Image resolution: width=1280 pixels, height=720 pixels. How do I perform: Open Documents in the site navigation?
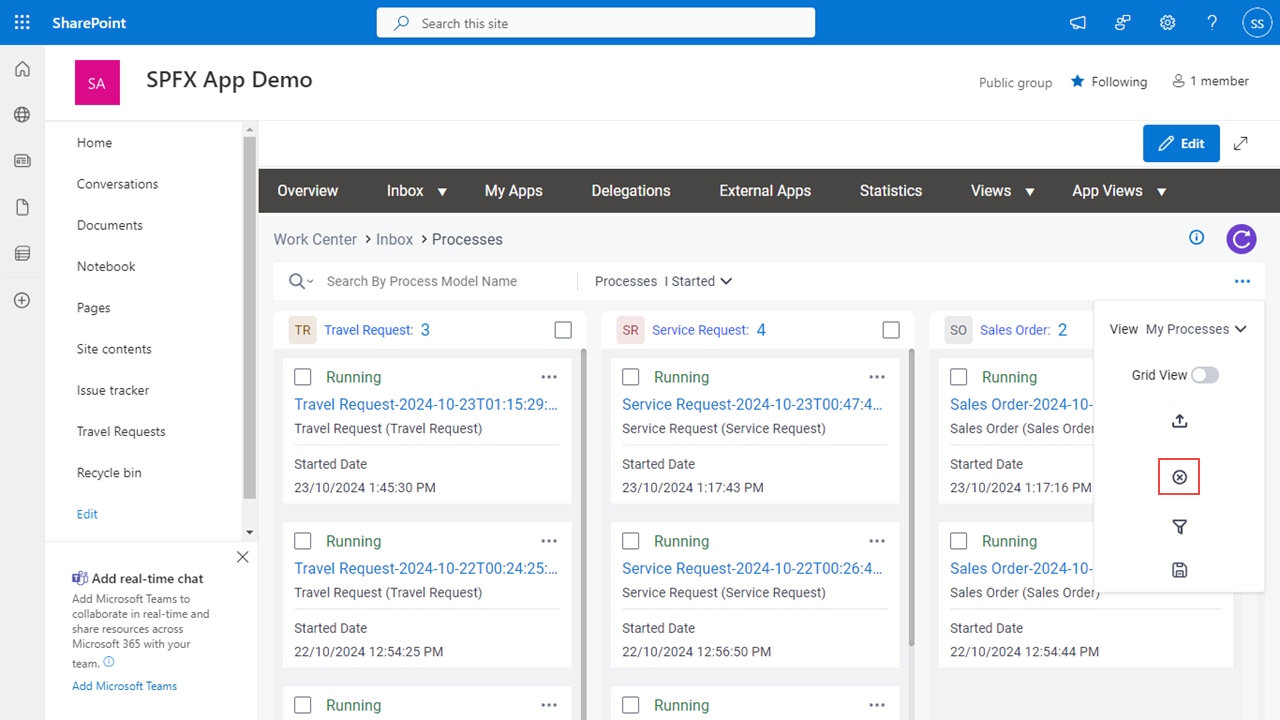tap(110, 225)
